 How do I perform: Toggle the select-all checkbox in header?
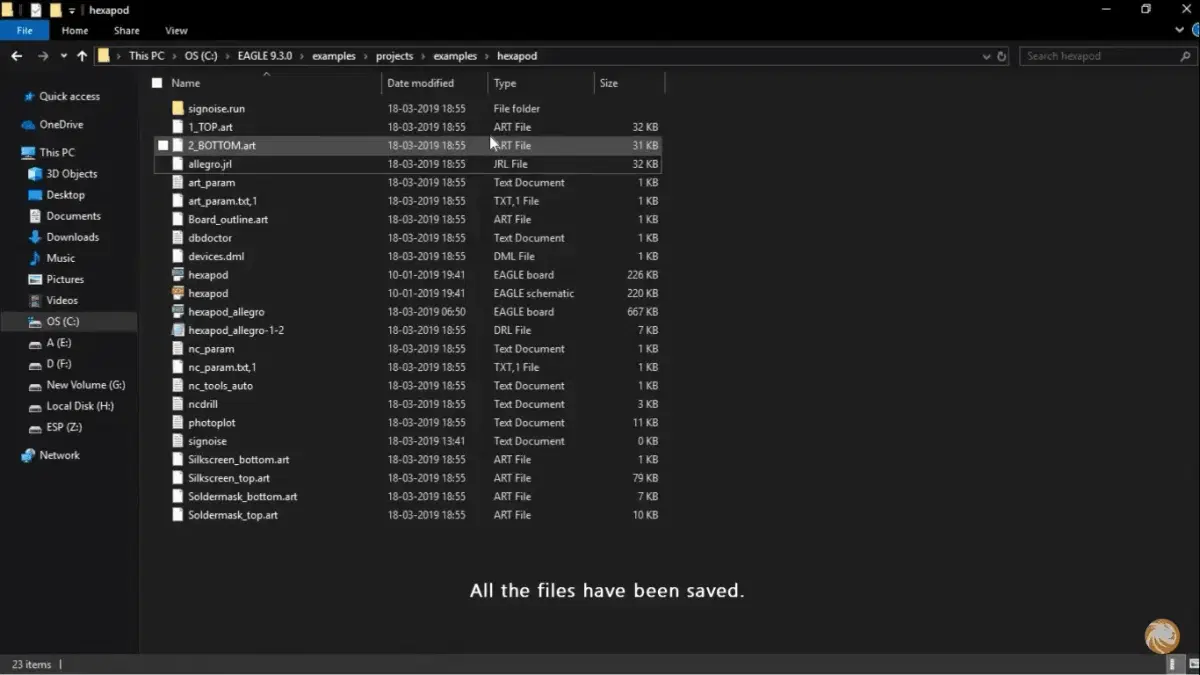(157, 83)
